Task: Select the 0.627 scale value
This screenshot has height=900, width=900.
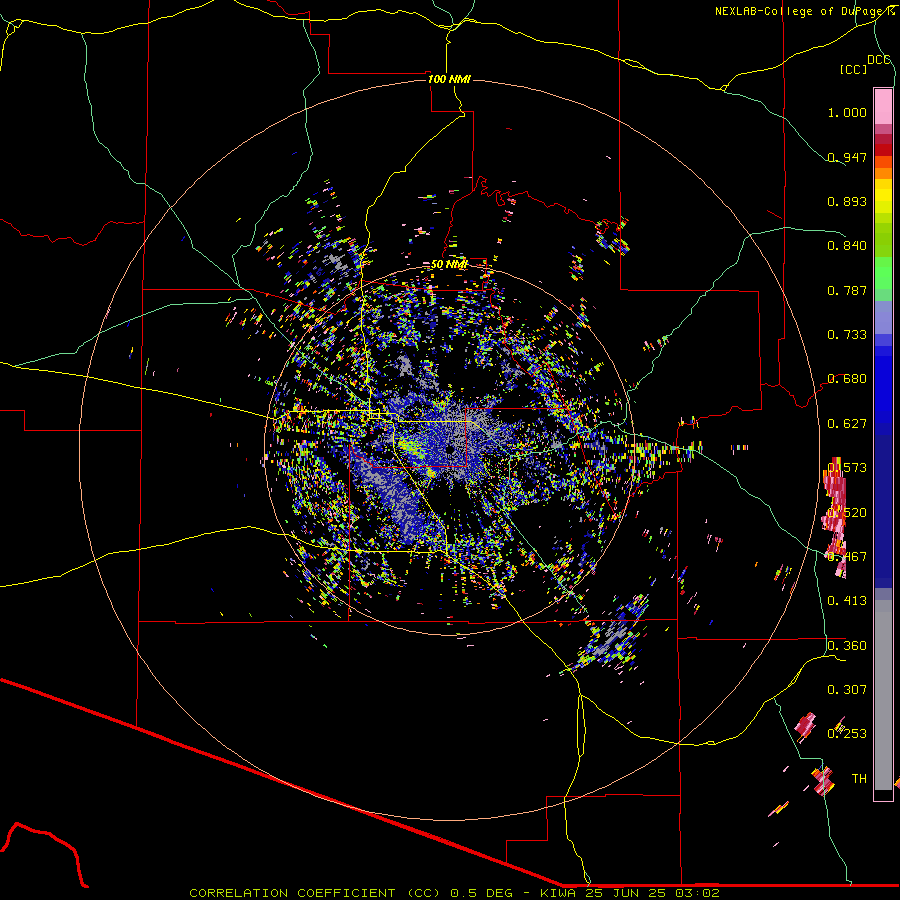Action: pos(847,424)
